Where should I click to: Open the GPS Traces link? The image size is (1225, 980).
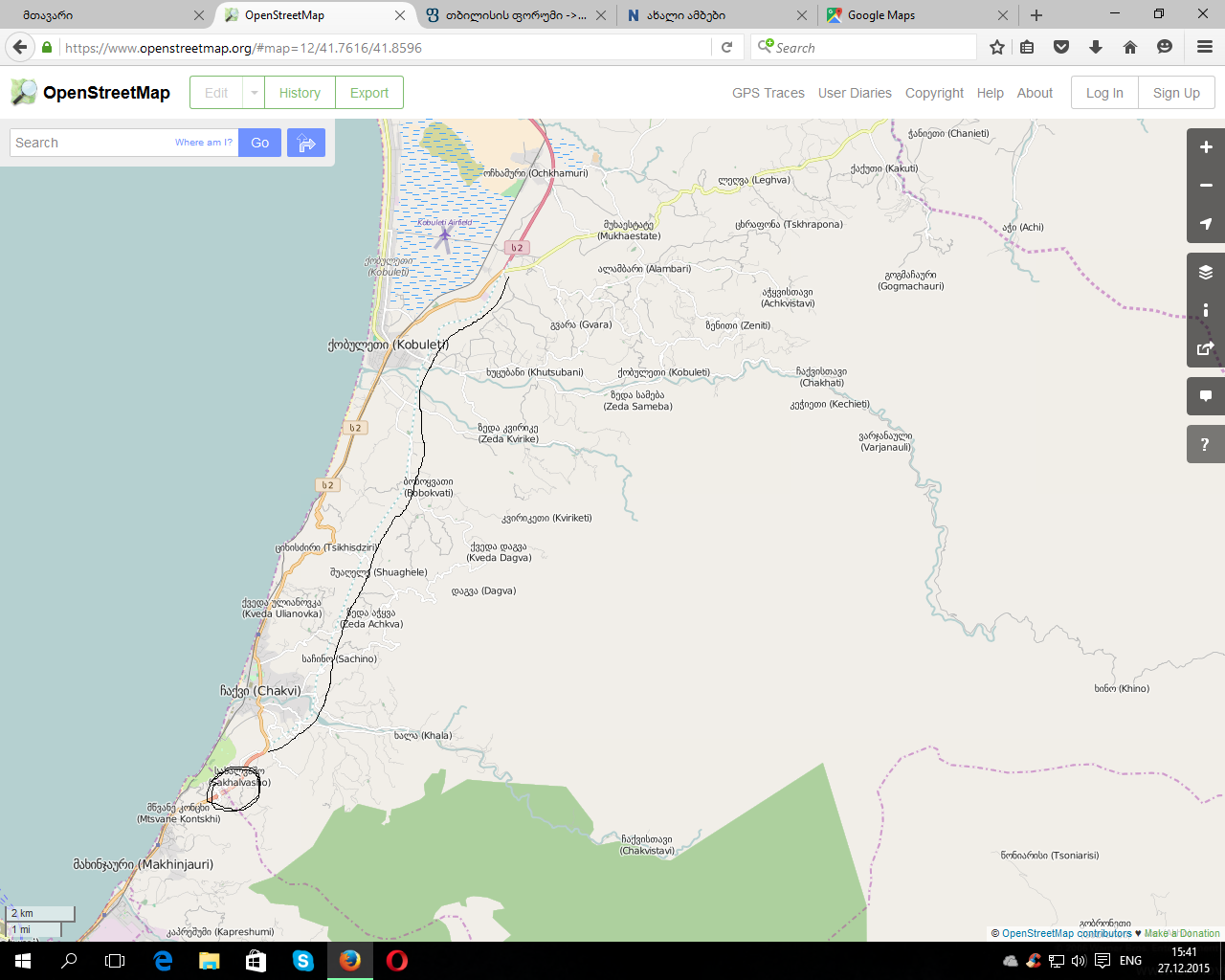[768, 93]
